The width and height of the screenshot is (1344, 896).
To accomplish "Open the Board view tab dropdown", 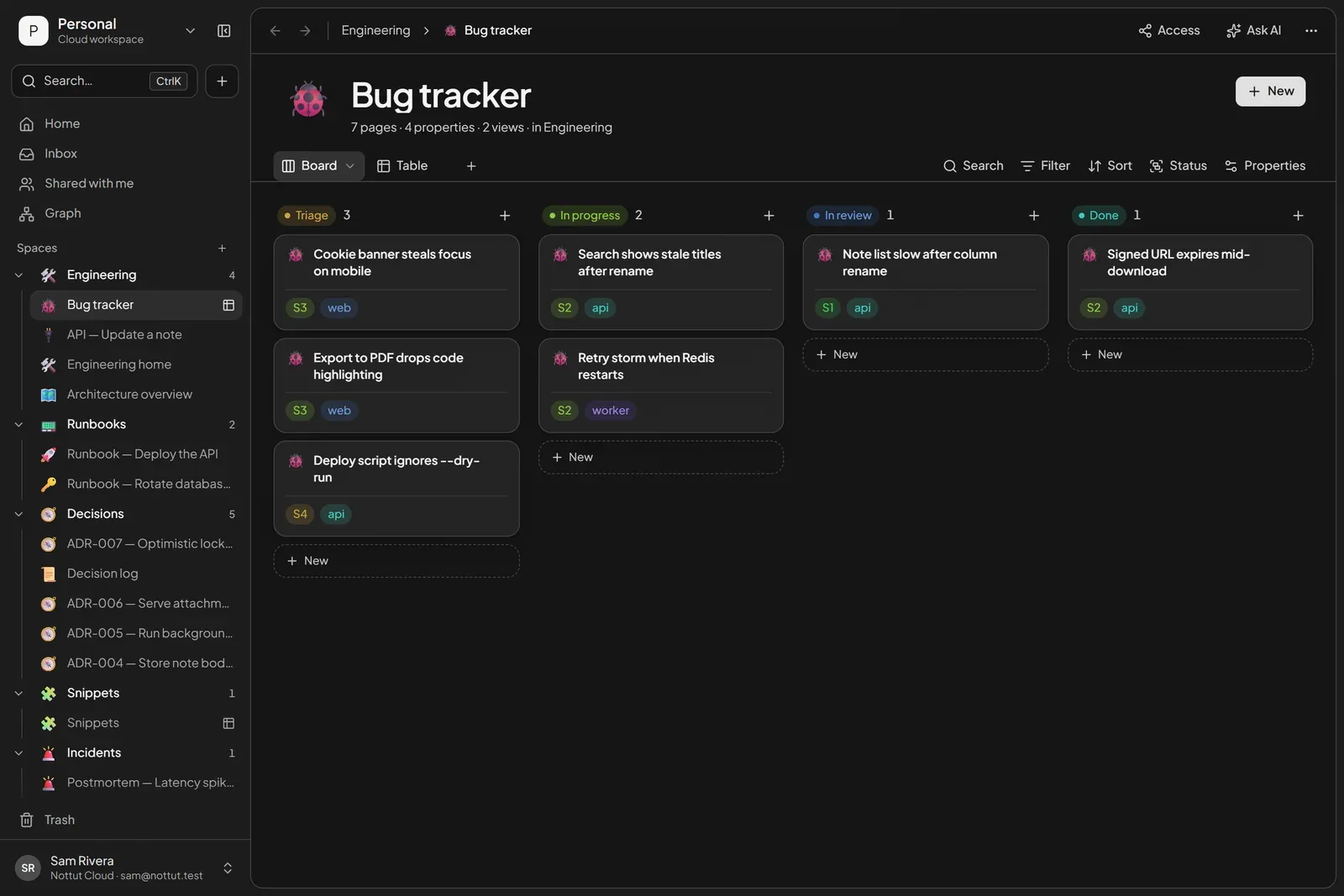I will [x=349, y=166].
